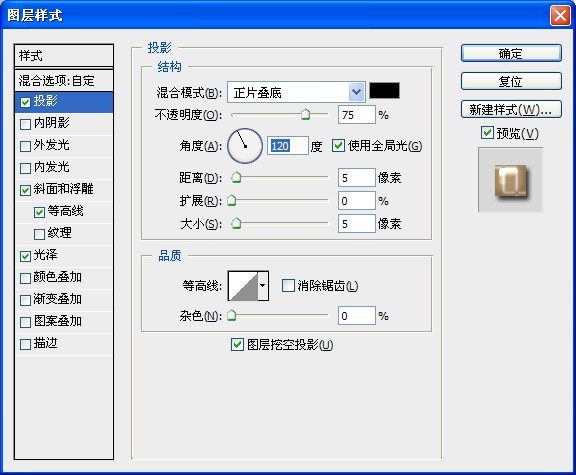Viewport: 576px width, 475px height.
Task: Enable the 描边 stroke checkbox
Action: pos(25,345)
